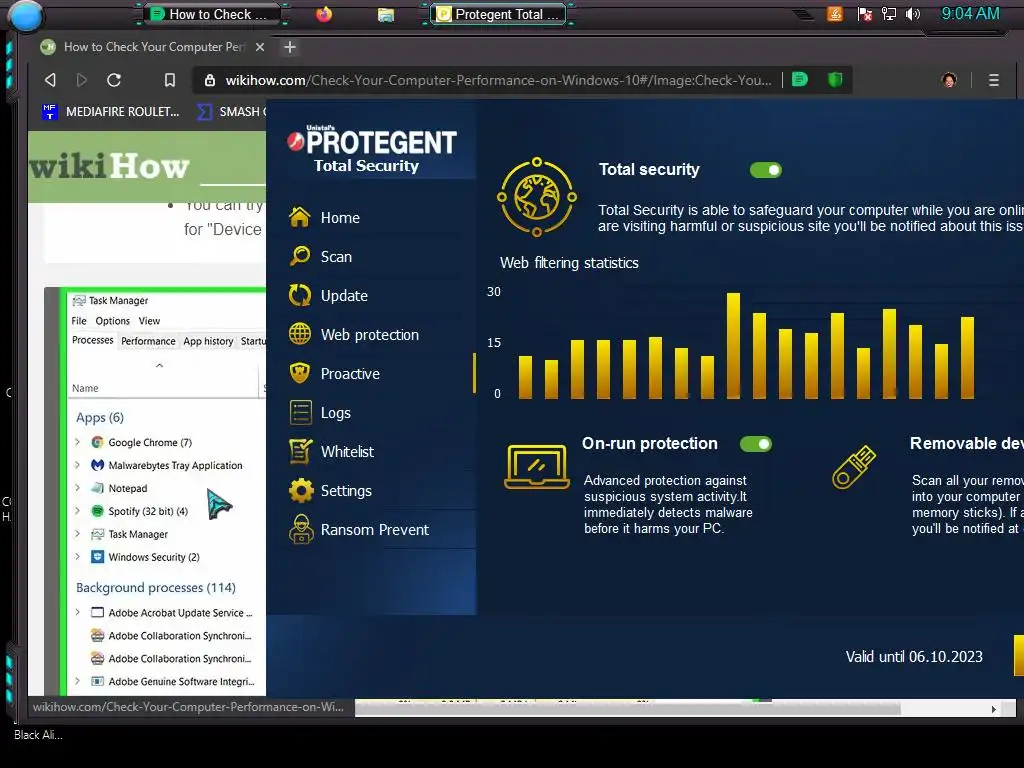Click the orange tray icon

[835, 14]
